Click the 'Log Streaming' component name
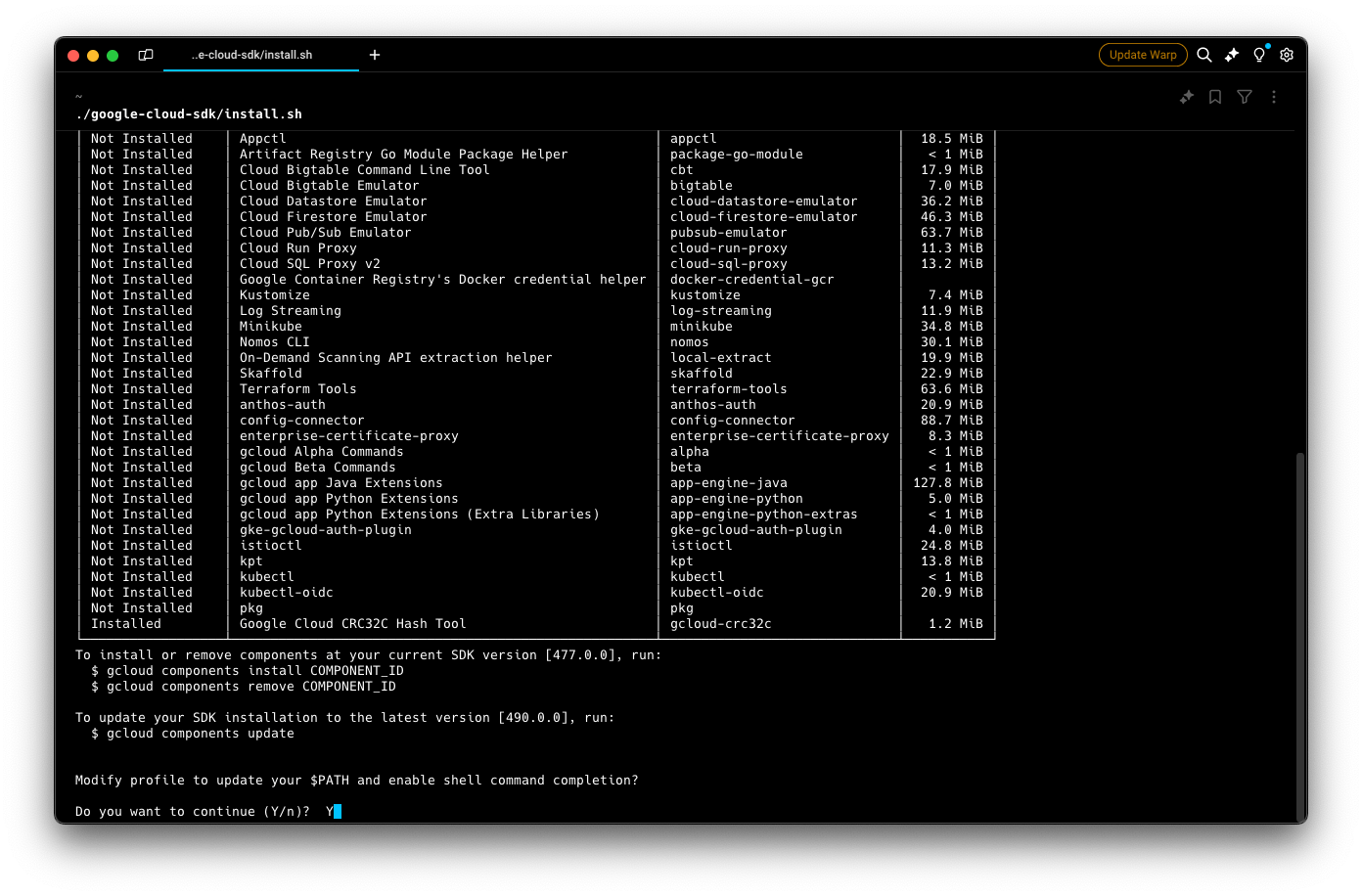The width and height of the screenshot is (1362, 896). click(x=291, y=311)
